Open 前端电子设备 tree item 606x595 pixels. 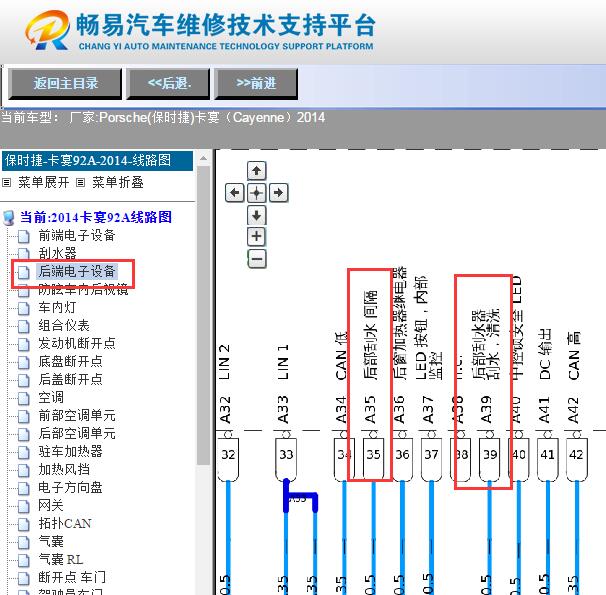(x=77, y=235)
